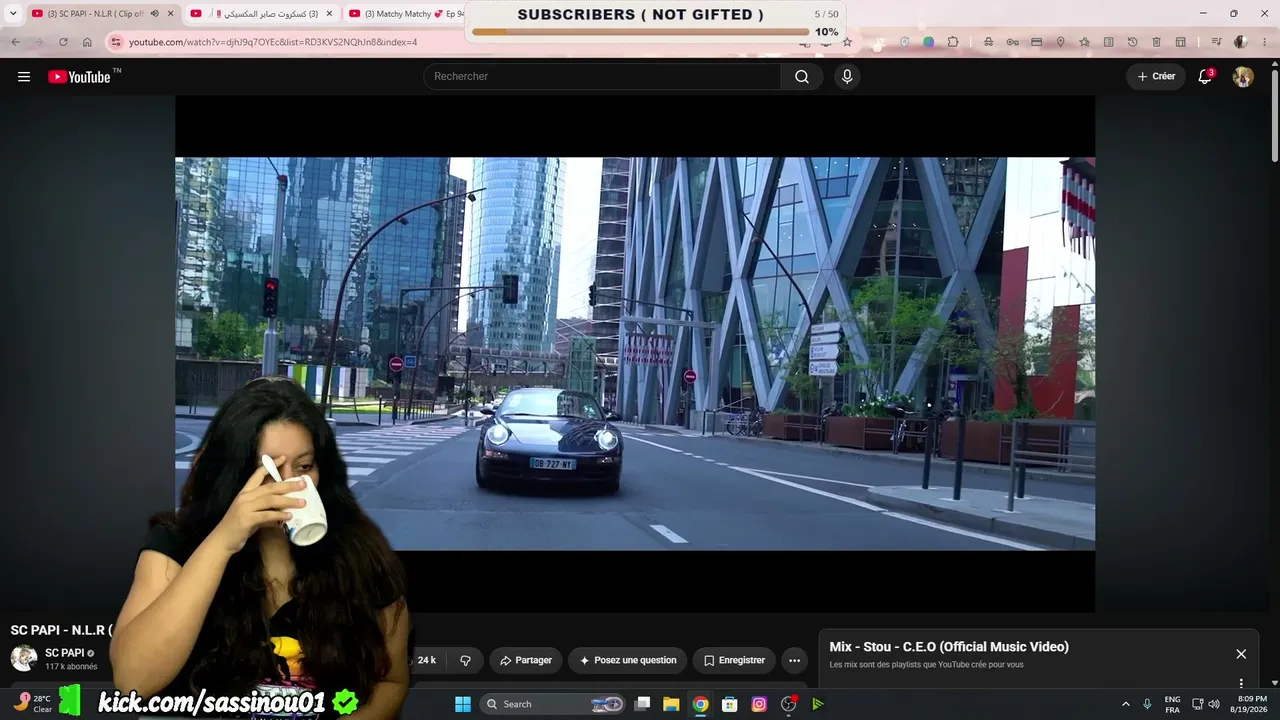
Task: Go back to the previous page
Action: 15,42
